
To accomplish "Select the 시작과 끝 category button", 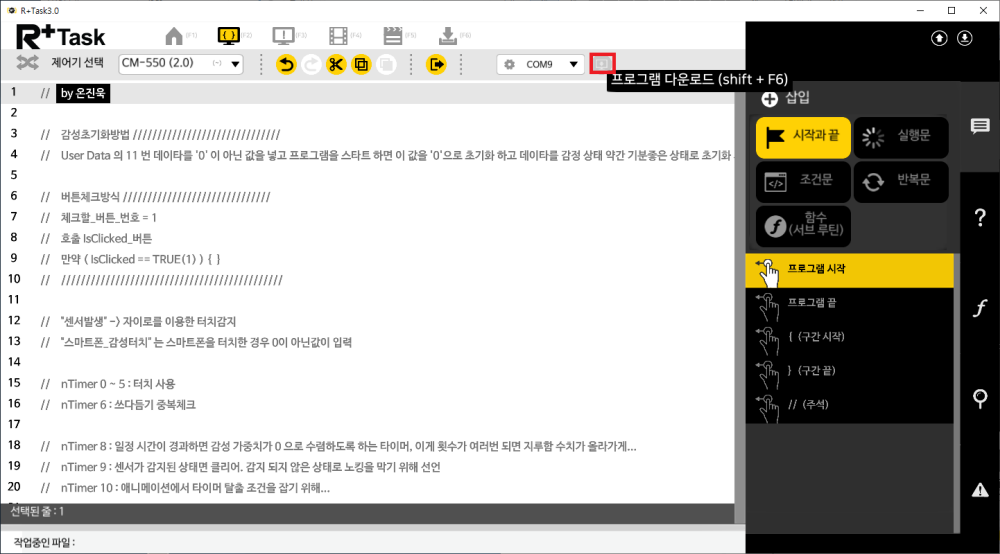I will (804, 137).
